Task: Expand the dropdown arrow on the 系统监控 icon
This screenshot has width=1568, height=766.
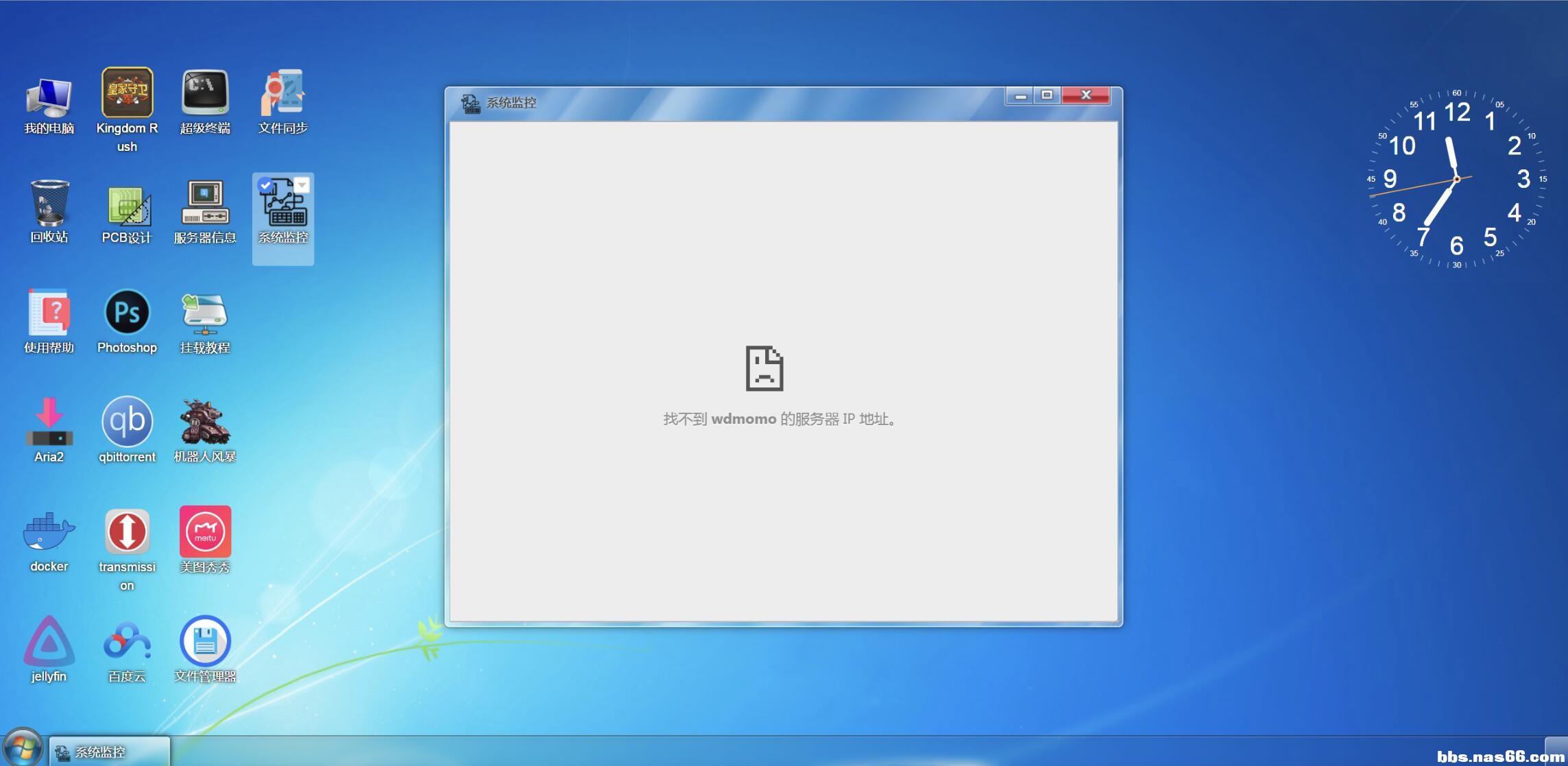Action: [x=302, y=184]
